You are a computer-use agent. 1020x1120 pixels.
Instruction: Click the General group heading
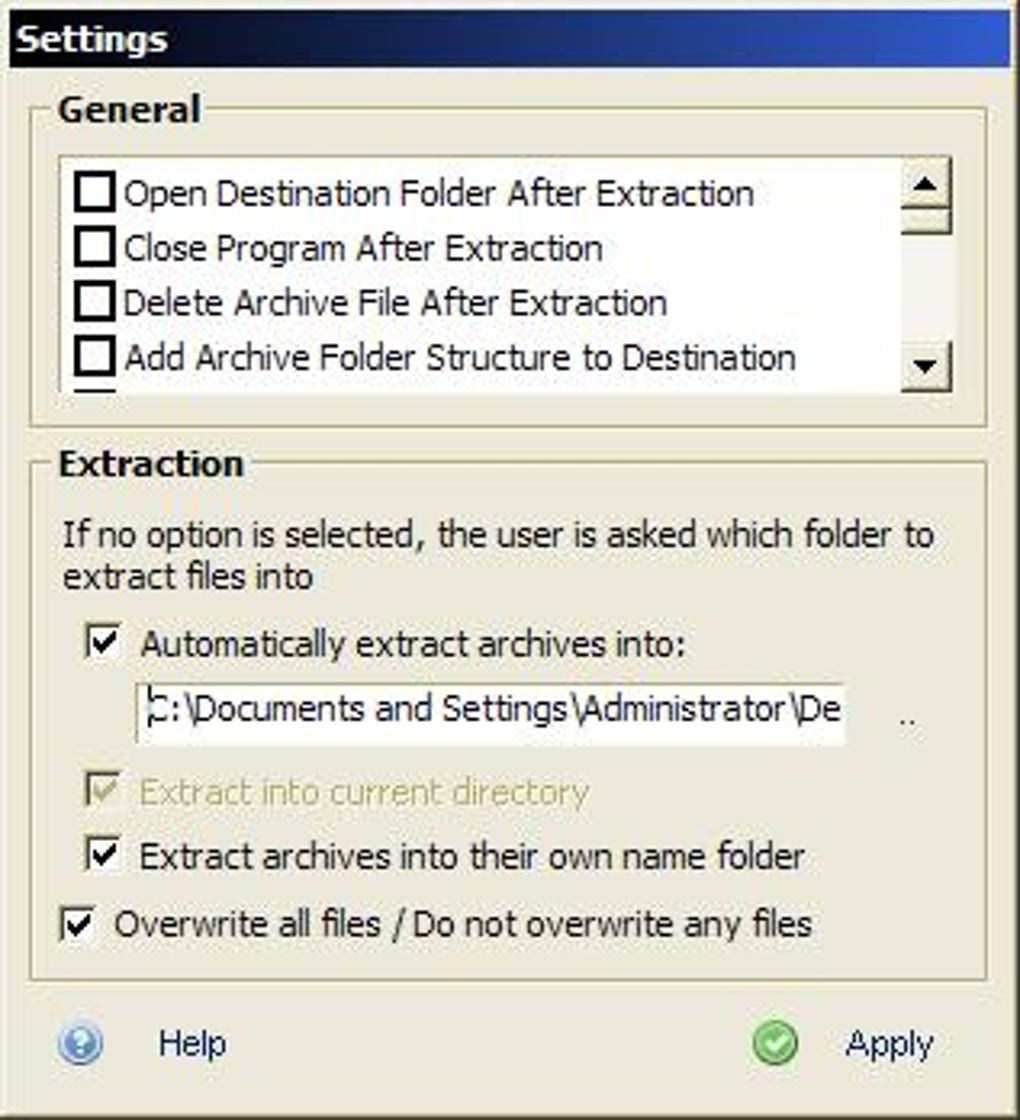129,110
